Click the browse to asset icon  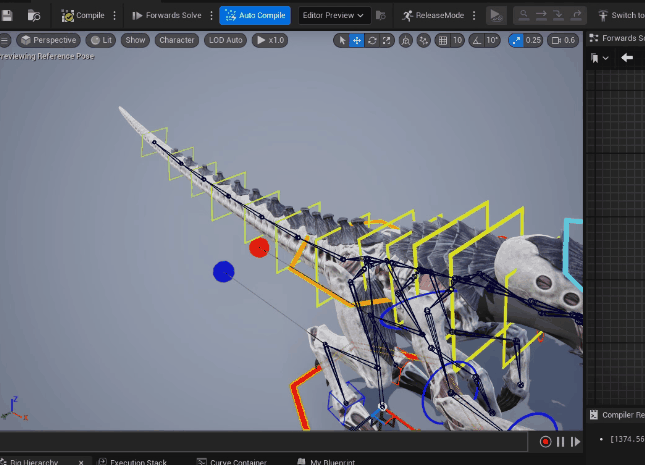[x=34, y=15]
